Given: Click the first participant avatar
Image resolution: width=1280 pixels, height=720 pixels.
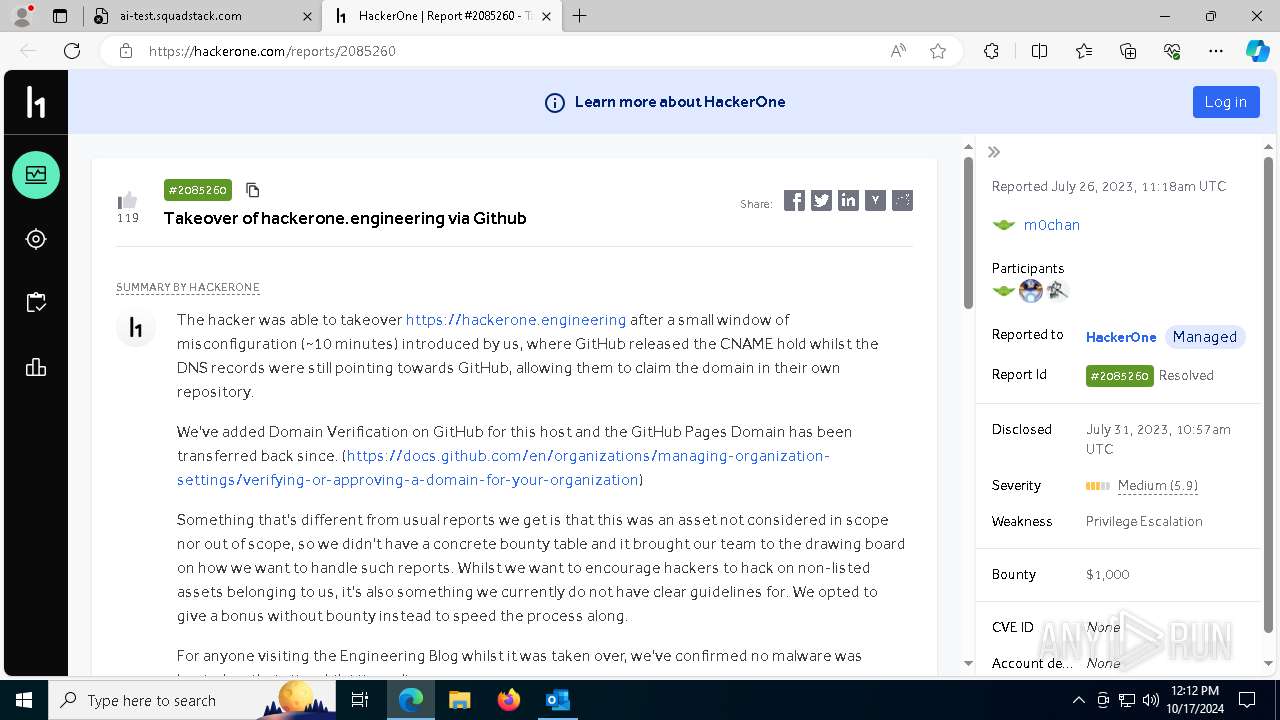Looking at the screenshot, I should click(x=1003, y=291).
